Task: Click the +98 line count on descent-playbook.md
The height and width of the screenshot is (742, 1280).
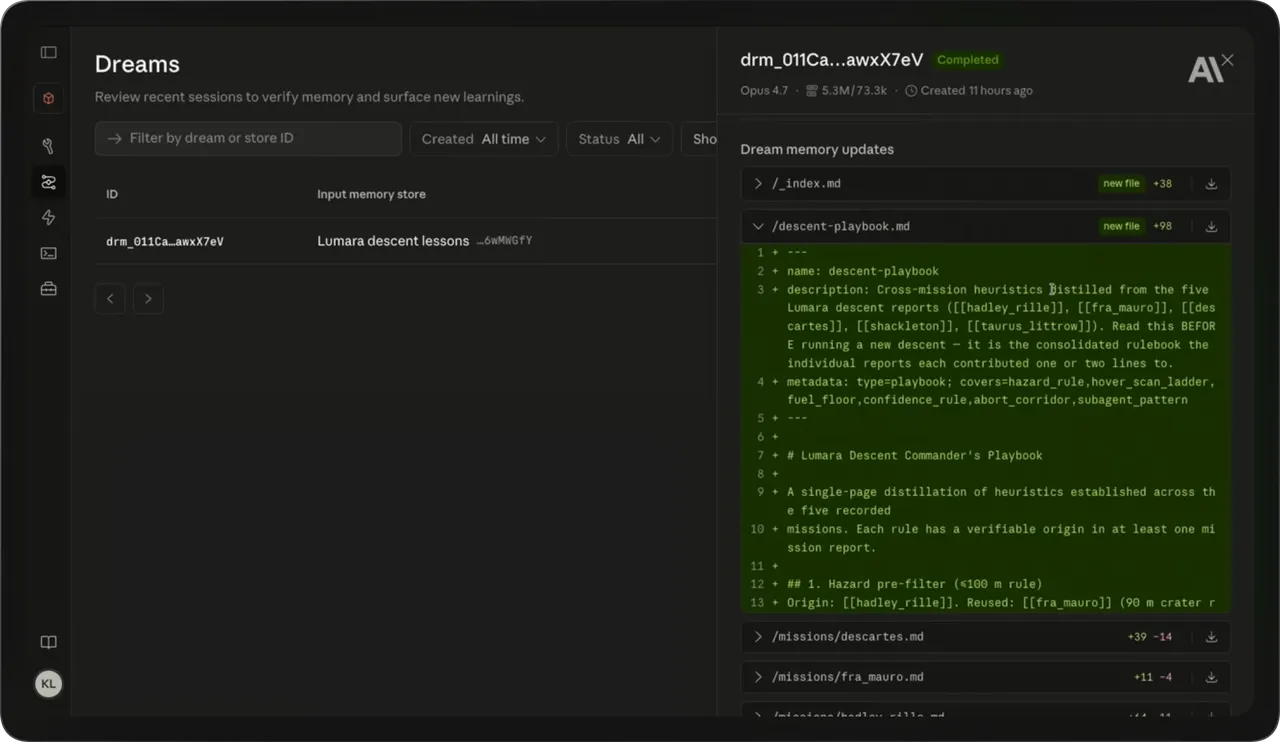Action: point(1162,227)
